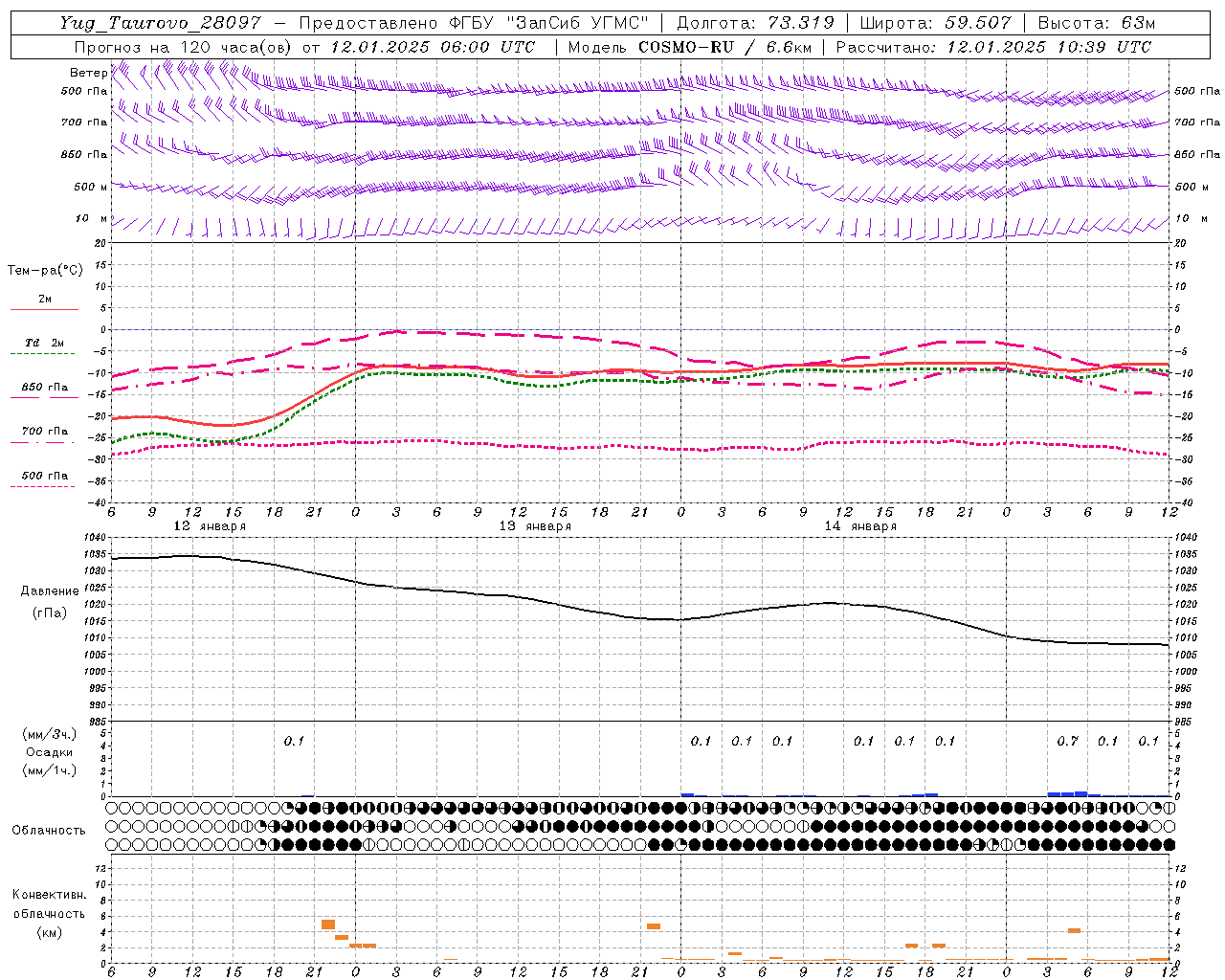Select the (мм/3ч.) unit label
Viewport: 1225px width, 980px height.
[50, 734]
